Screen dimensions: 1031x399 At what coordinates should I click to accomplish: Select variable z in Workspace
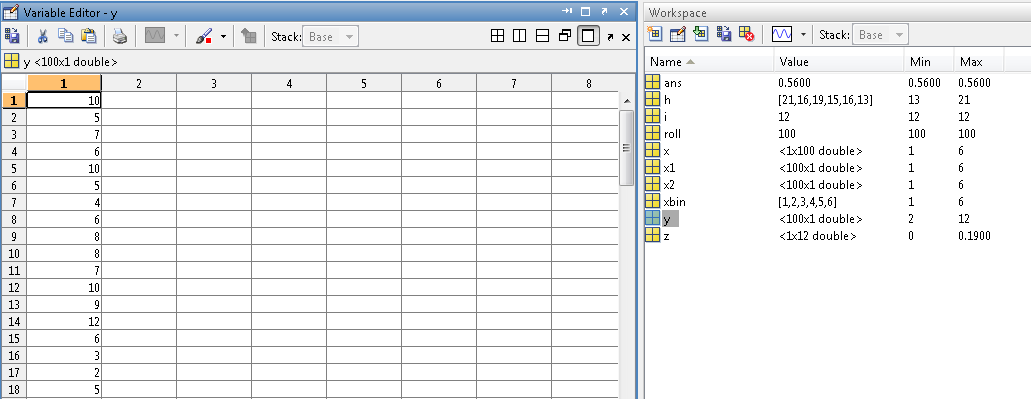tap(667, 236)
